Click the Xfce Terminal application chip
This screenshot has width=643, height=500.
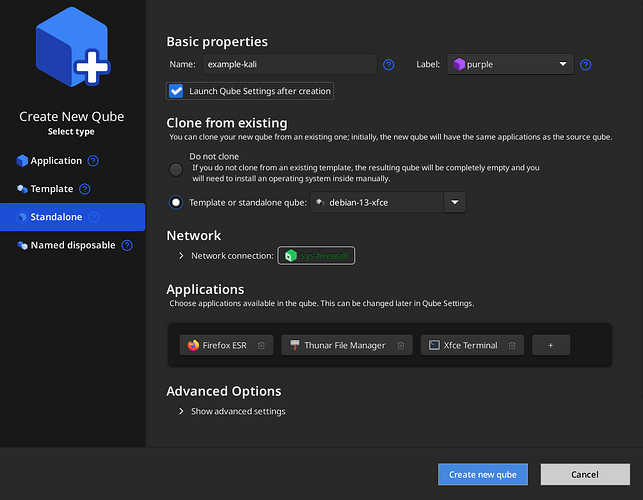(472, 345)
